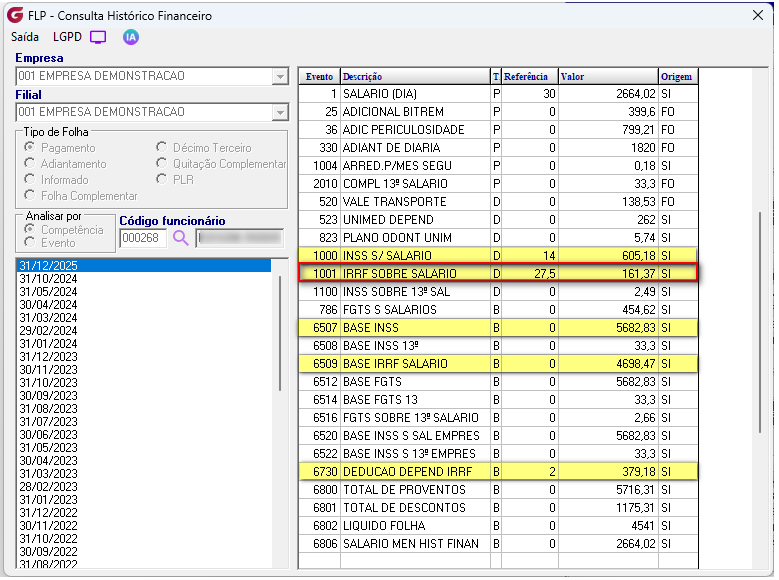Expand the Filial dropdown
The image size is (779, 580).
point(280,112)
